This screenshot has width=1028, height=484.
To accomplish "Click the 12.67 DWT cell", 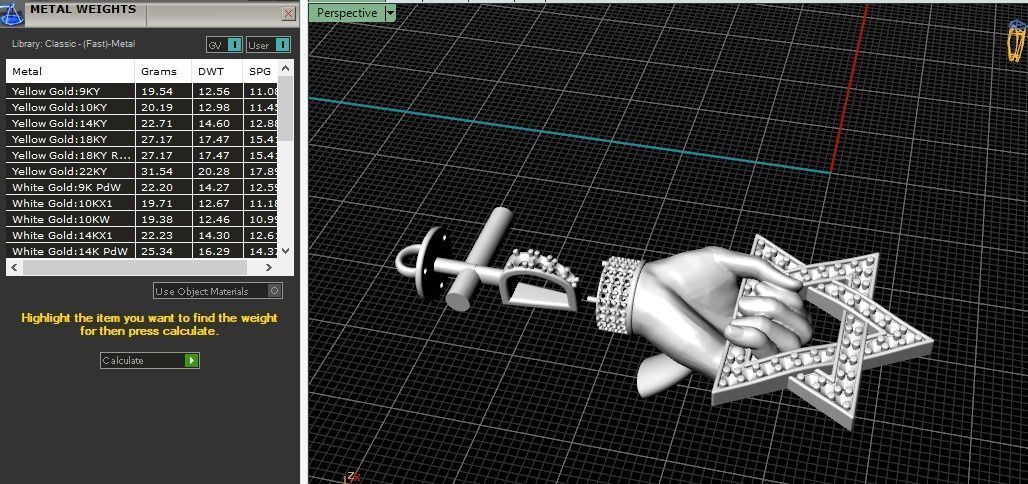I will [x=218, y=203].
